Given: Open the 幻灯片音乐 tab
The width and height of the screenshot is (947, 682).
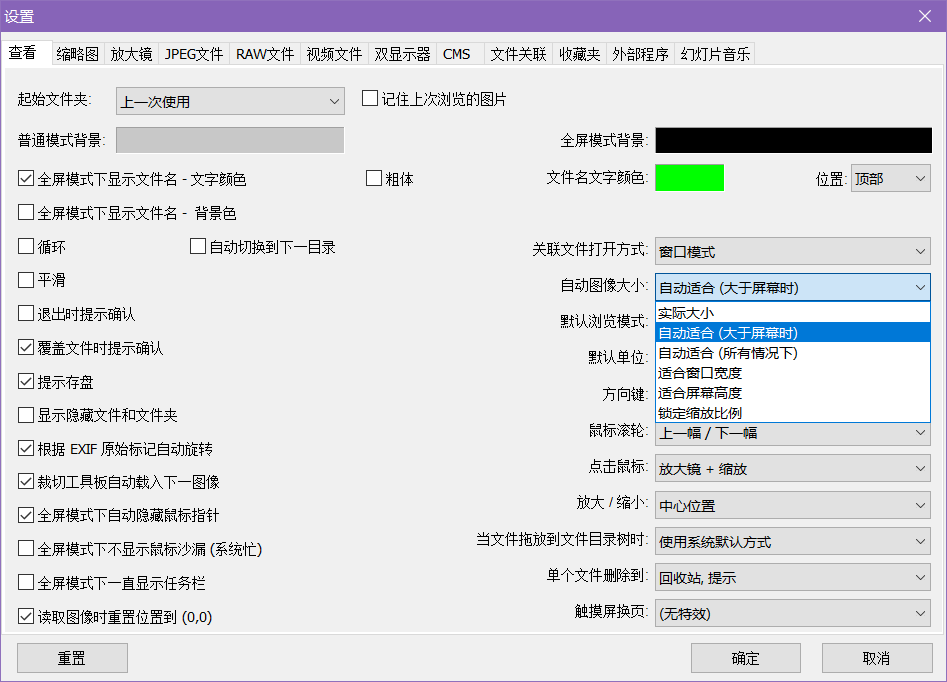Looking at the screenshot, I should click(x=715, y=54).
